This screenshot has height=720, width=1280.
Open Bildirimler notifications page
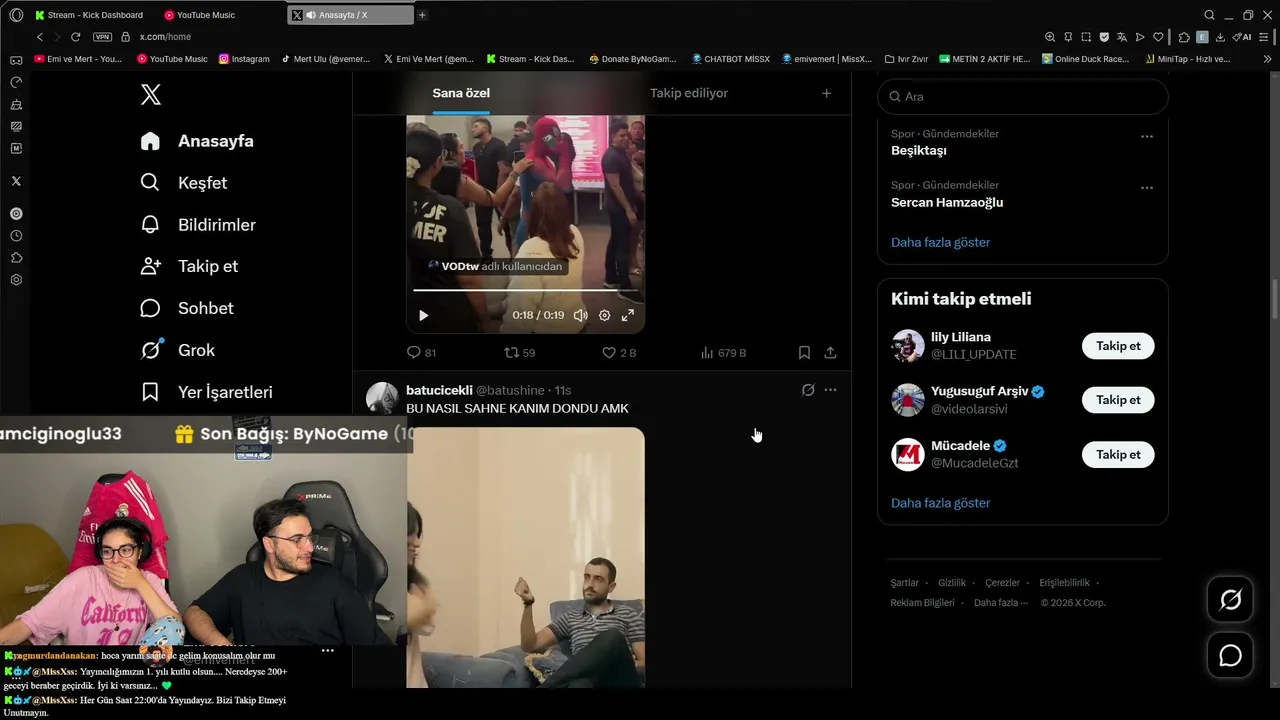[198, 225]
